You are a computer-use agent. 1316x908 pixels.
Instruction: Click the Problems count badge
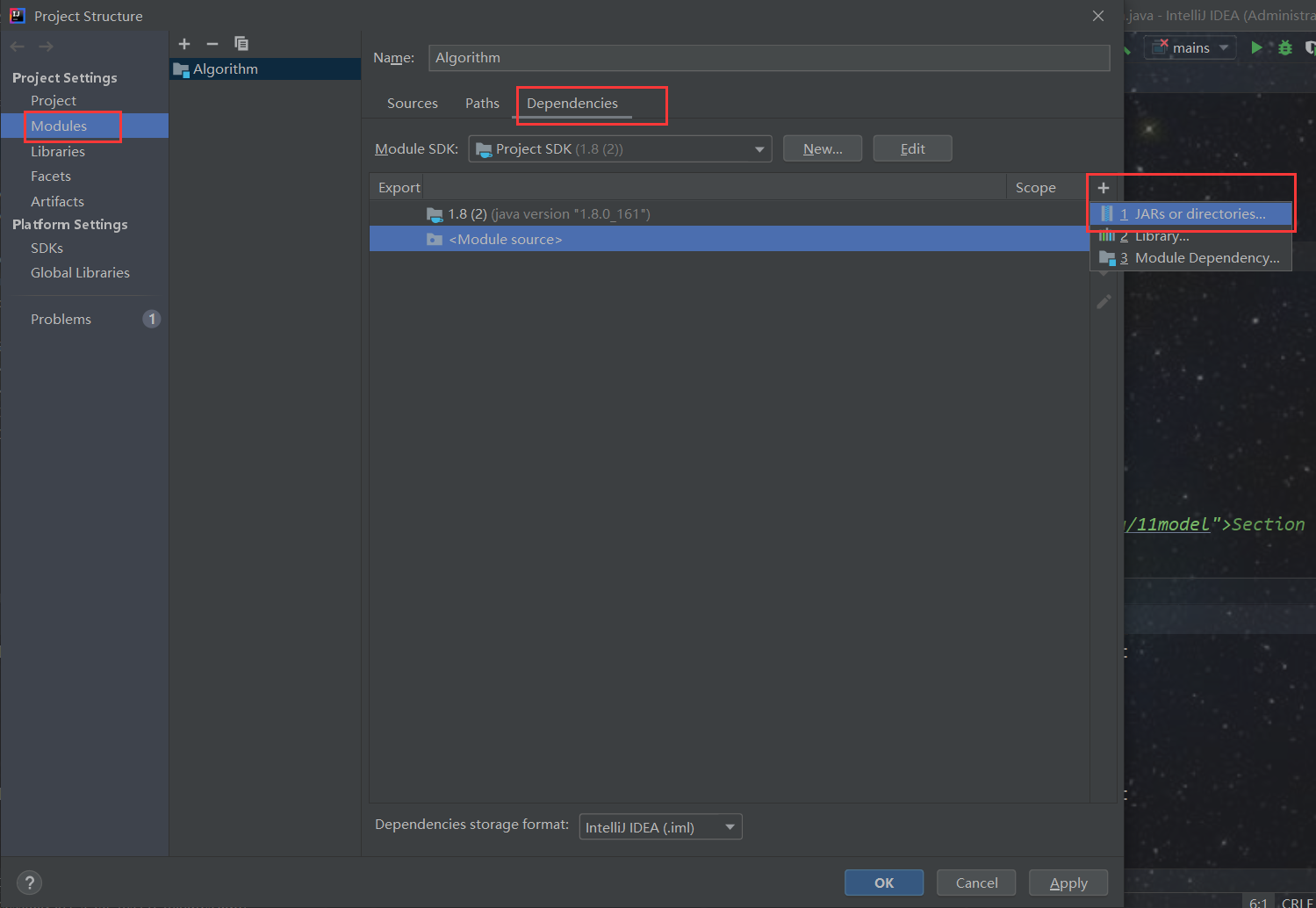click(x=152, y=320)
